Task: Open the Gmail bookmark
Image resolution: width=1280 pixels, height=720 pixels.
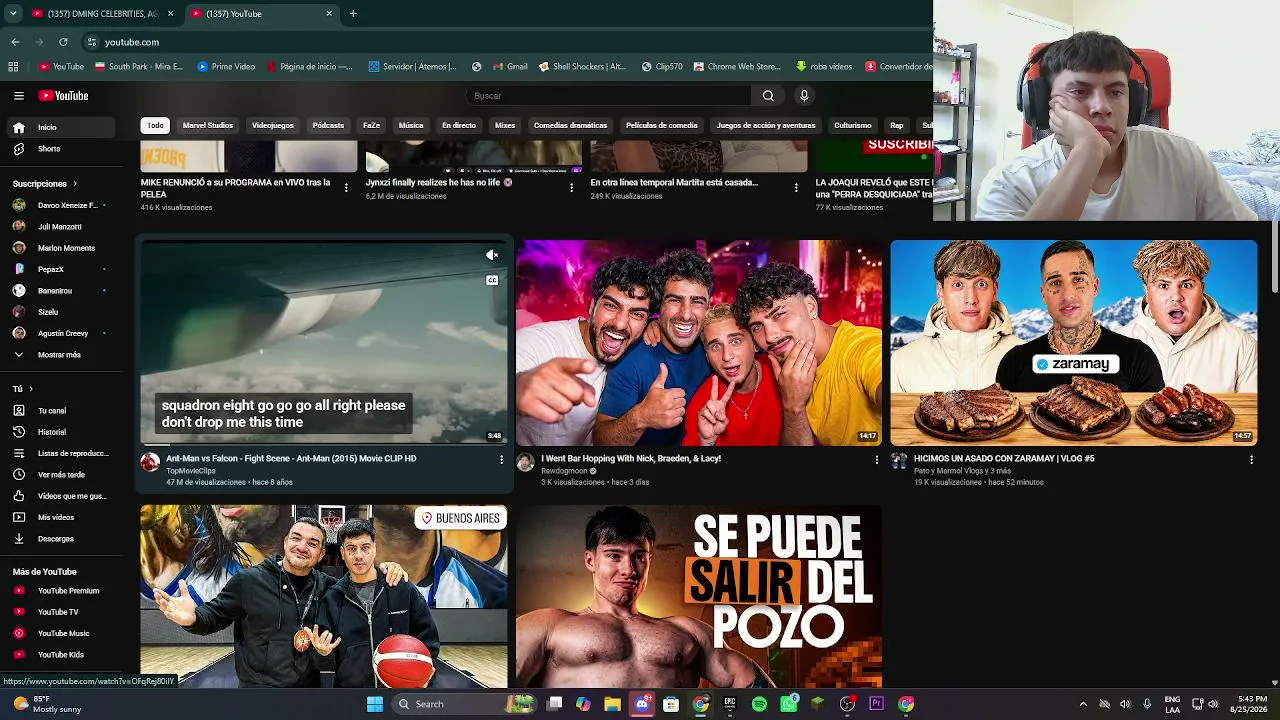Action: pos(509,67)
